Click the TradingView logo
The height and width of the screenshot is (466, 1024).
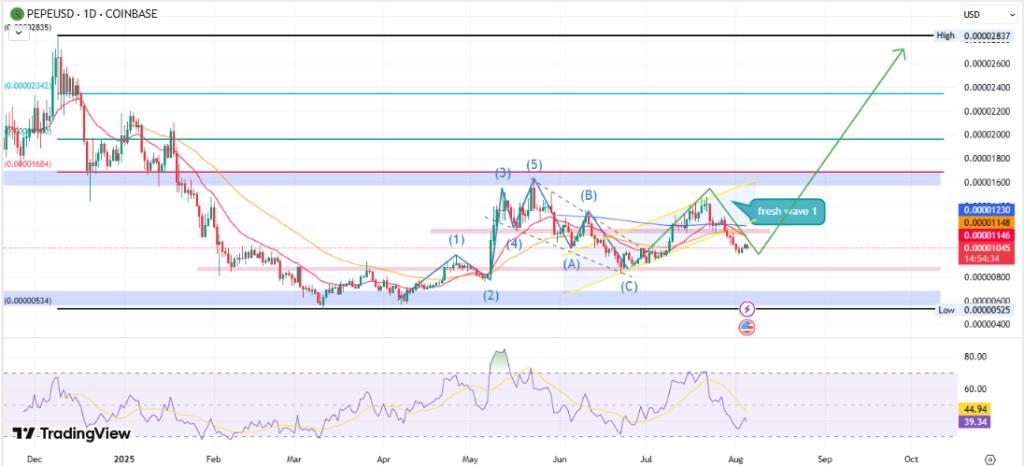tap(72, 433)
